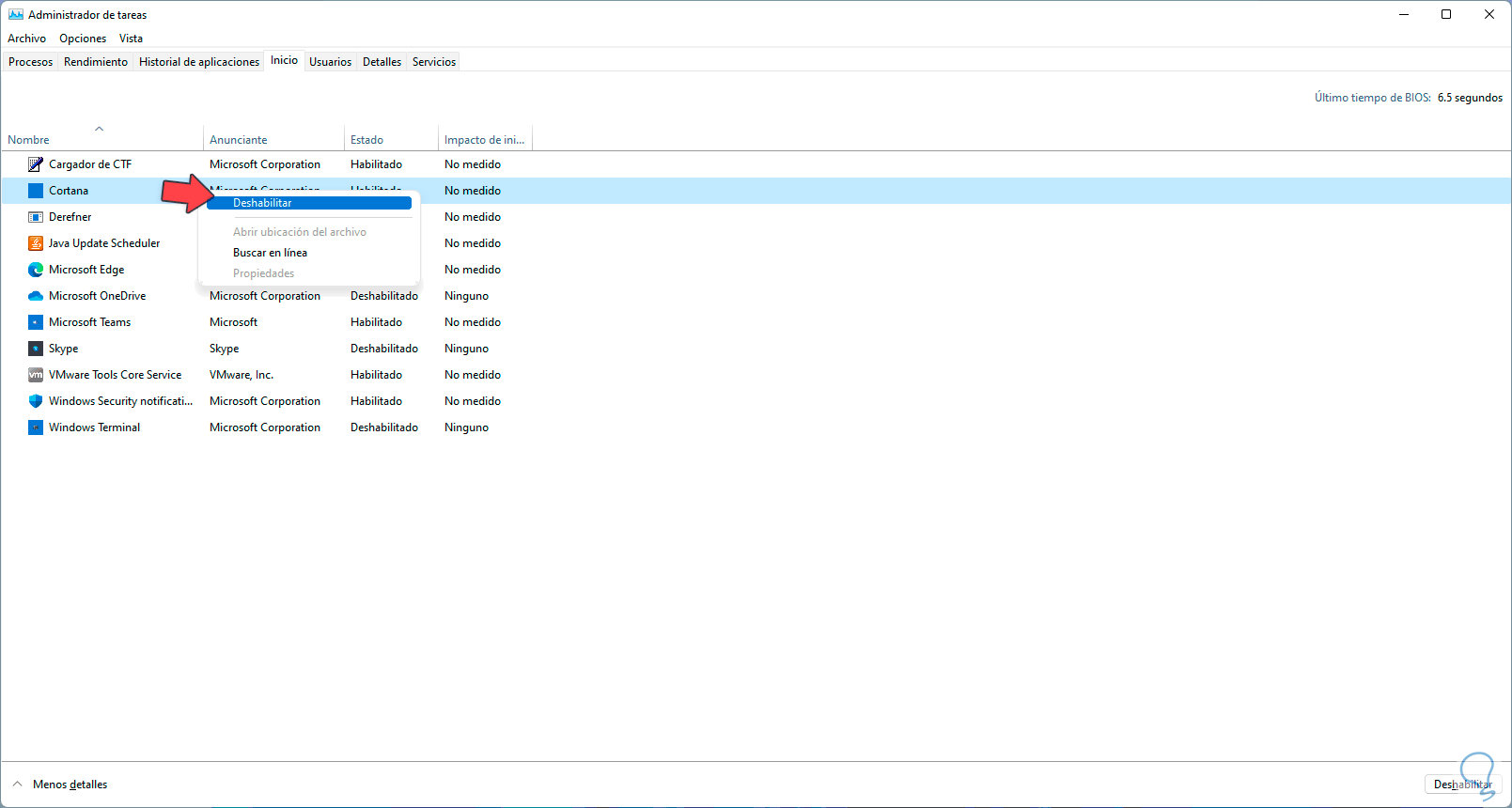Viewport: 1512px width, 808px height.
Task: Click the Derefner app icon
Action: [36, 217]
